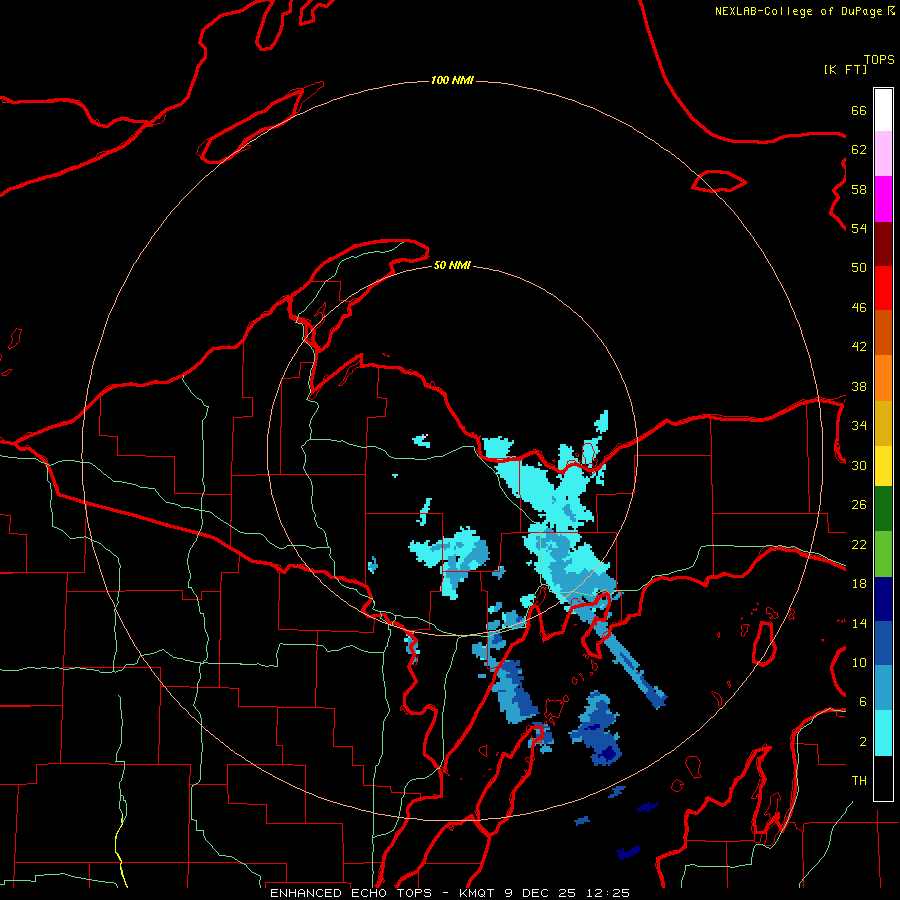Click the '9 DEC 25' date text
This screenshot has height=900, width=900.
click(x=541, y=893)
